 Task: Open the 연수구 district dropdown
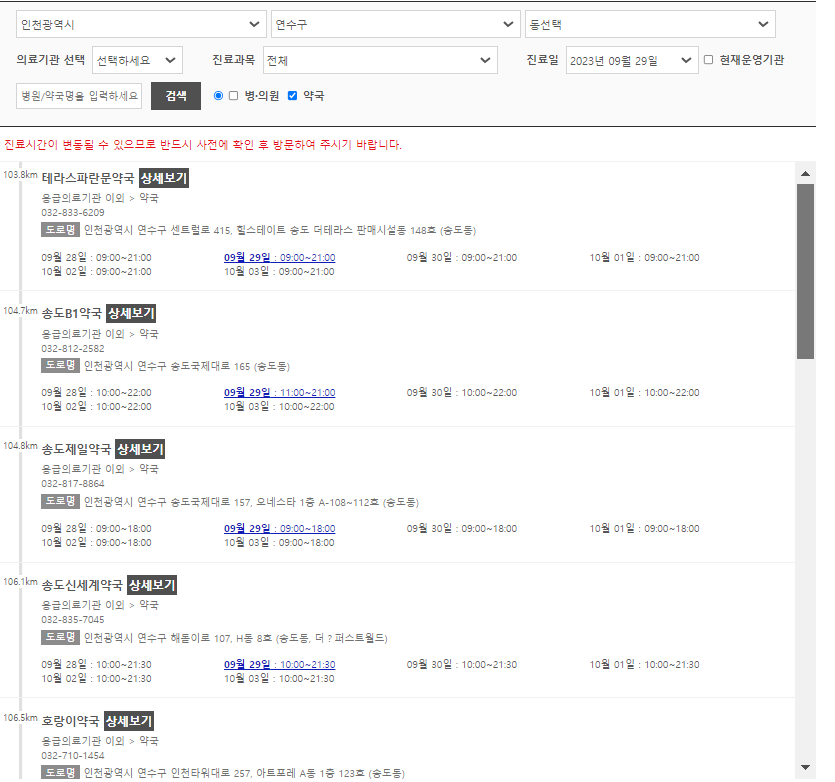click(x=396, y=25)
